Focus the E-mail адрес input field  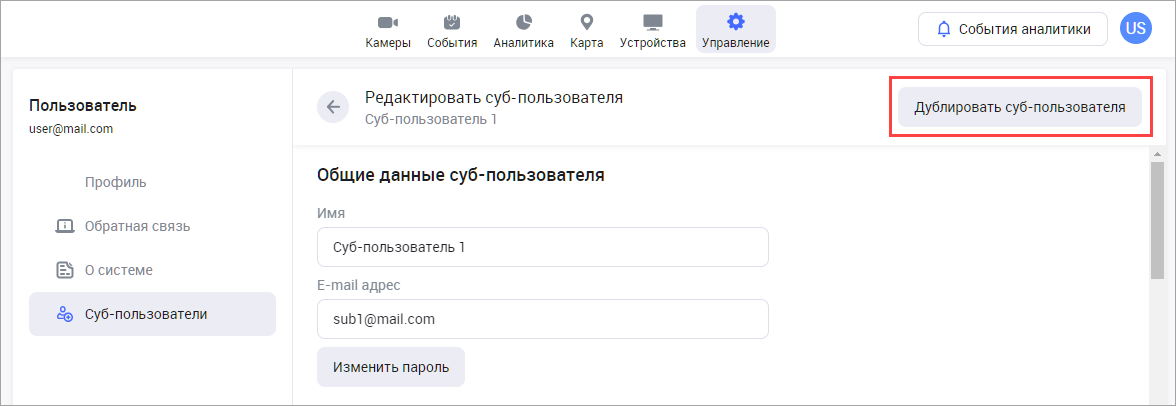pos(542,319)
